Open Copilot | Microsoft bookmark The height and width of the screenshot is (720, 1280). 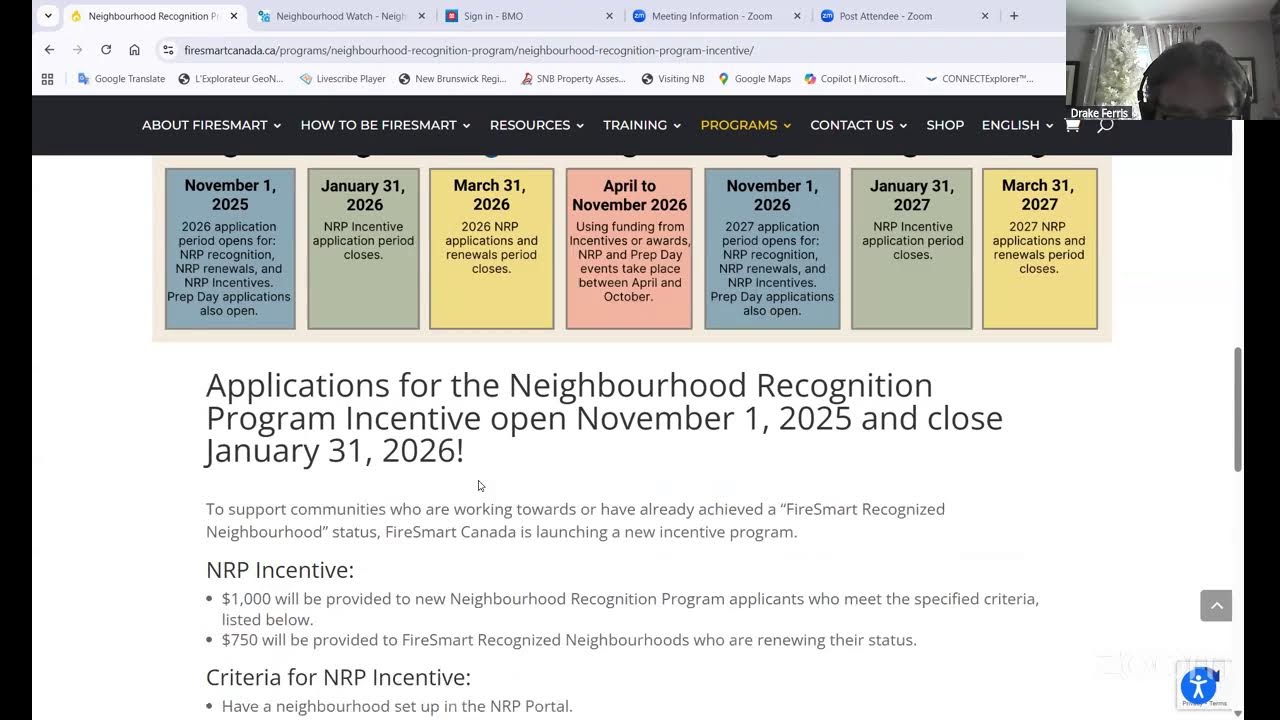coord(855,78)
